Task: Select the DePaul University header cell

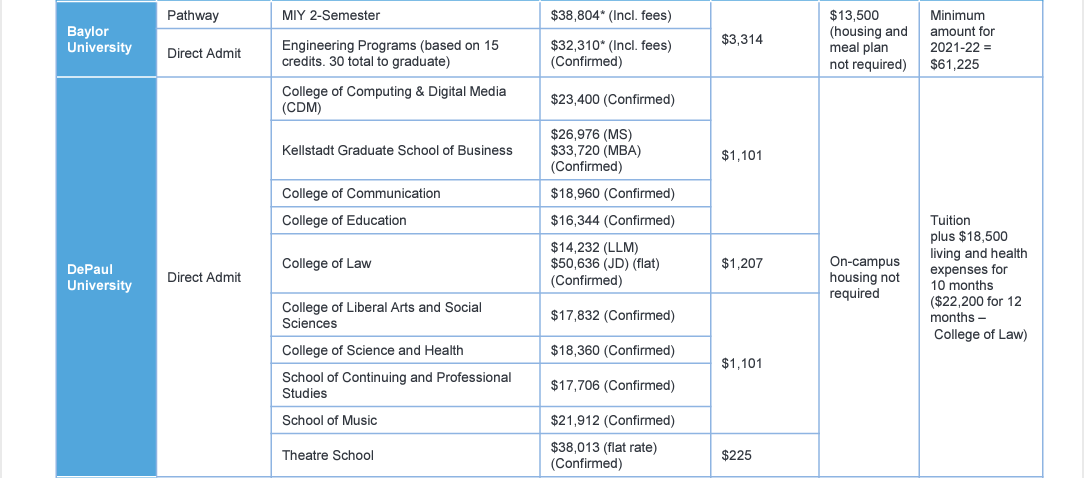Action: pos(106,277)
